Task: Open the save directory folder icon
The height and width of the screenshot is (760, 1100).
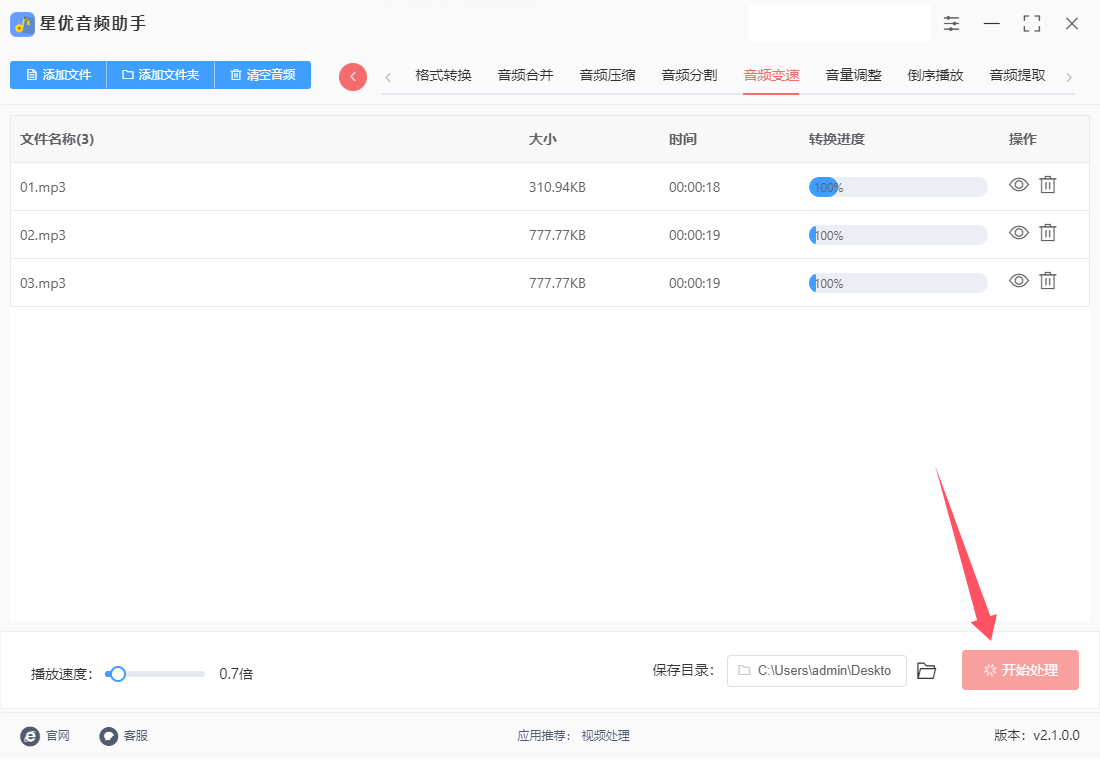Action: (926, 671)
